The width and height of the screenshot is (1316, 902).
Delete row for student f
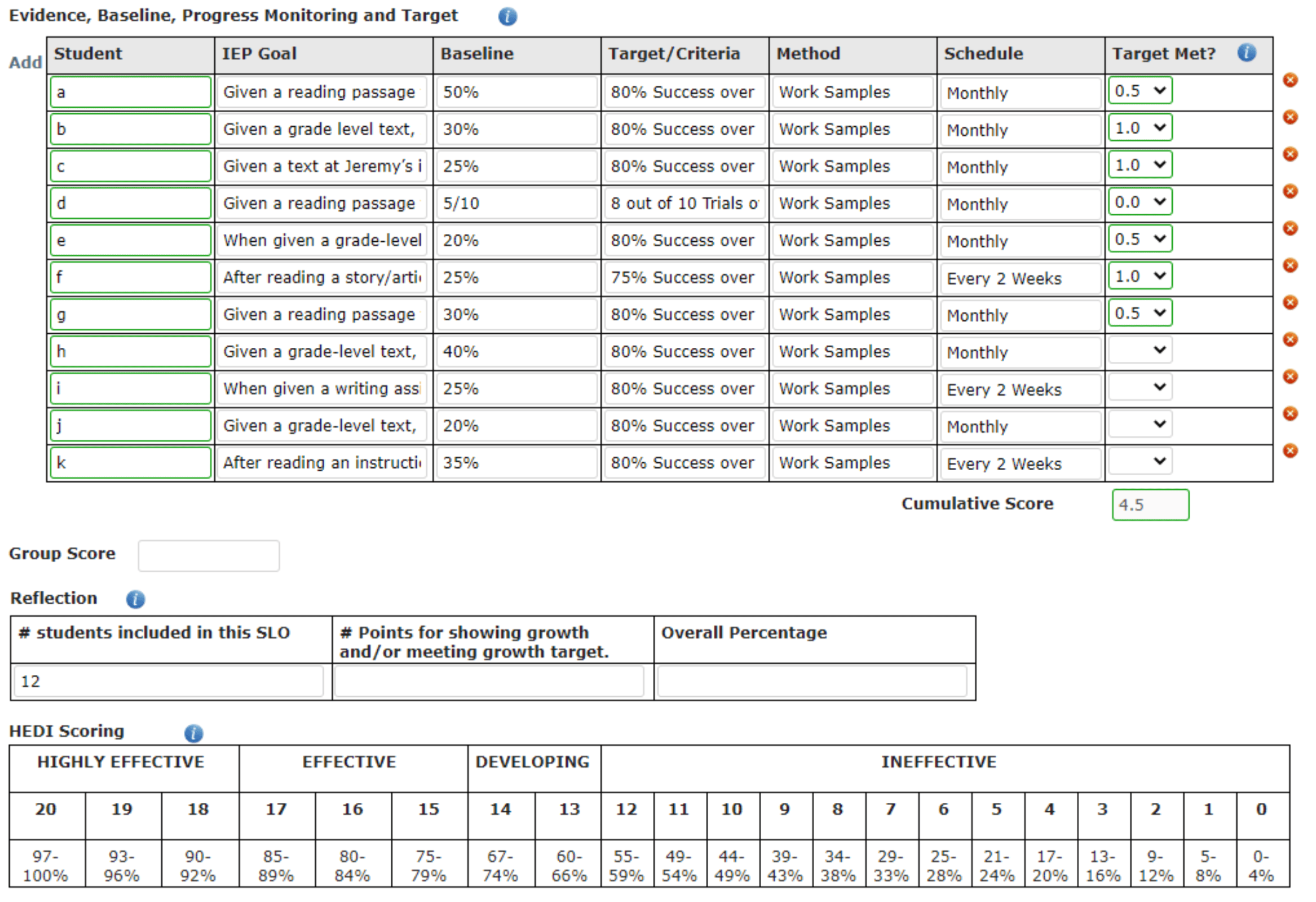click(1290, 265)
